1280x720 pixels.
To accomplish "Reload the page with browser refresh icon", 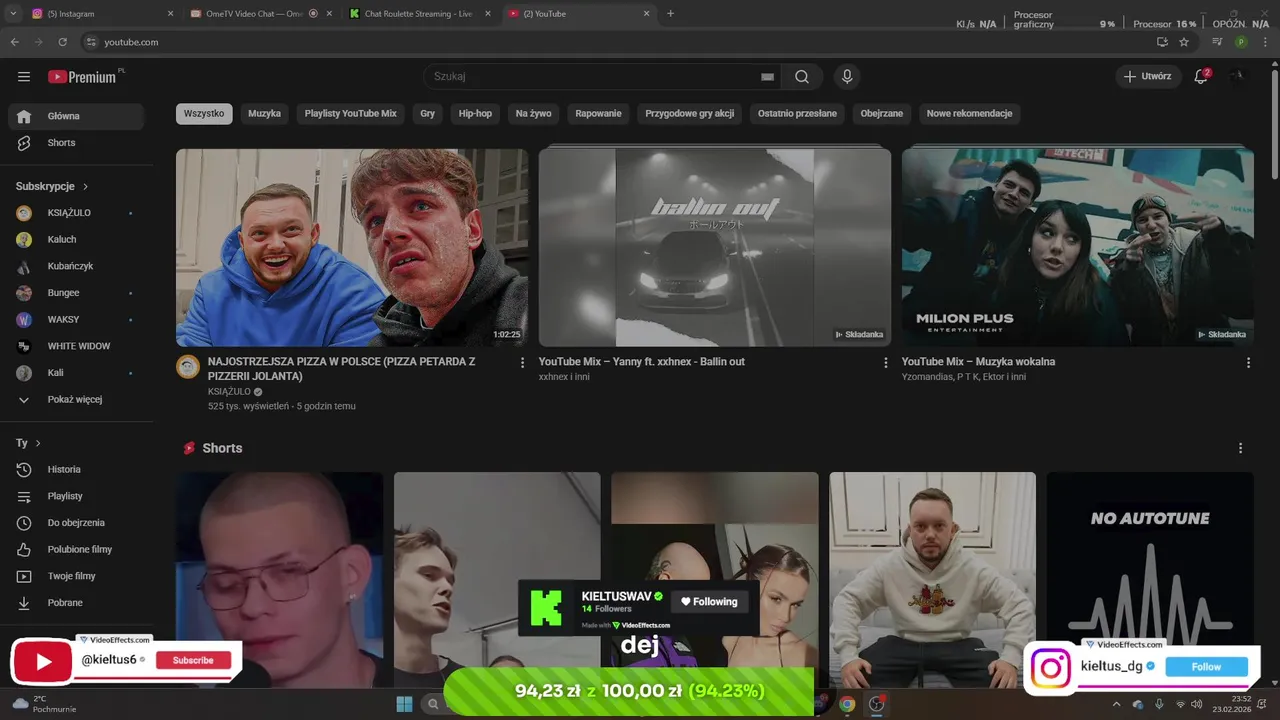I will click(62, 42).
